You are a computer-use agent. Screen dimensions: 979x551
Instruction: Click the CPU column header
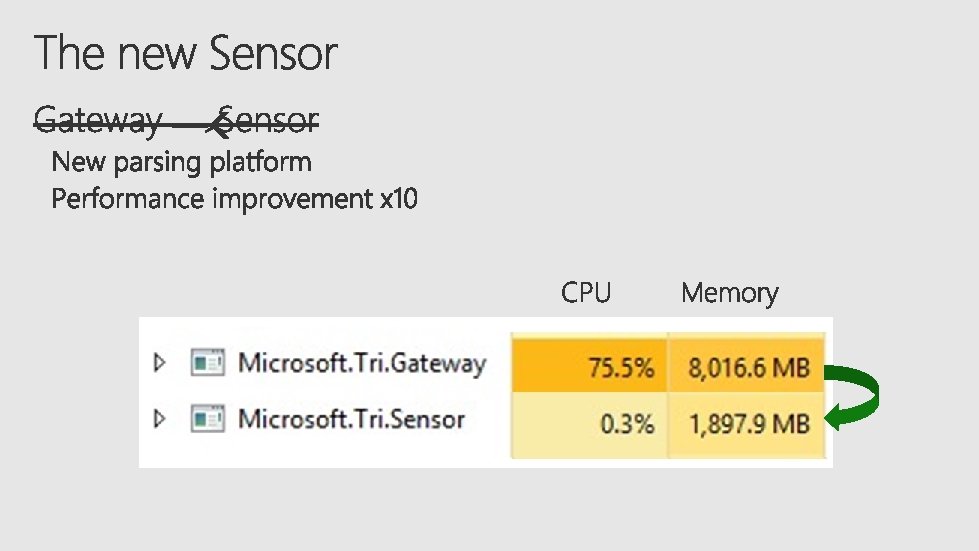[586, 292]
